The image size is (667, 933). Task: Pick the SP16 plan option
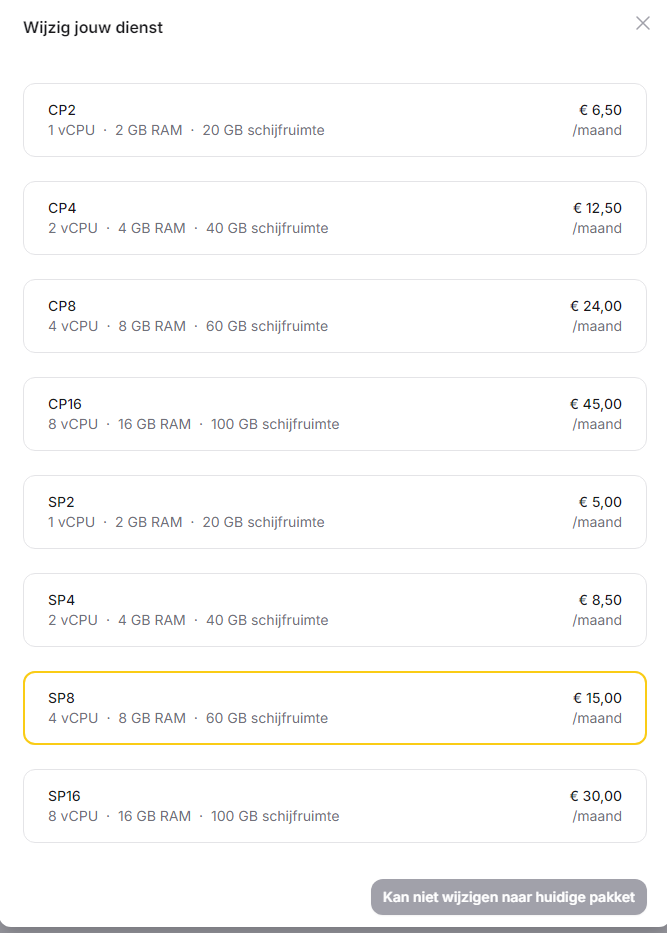click(x=334, y=806)
